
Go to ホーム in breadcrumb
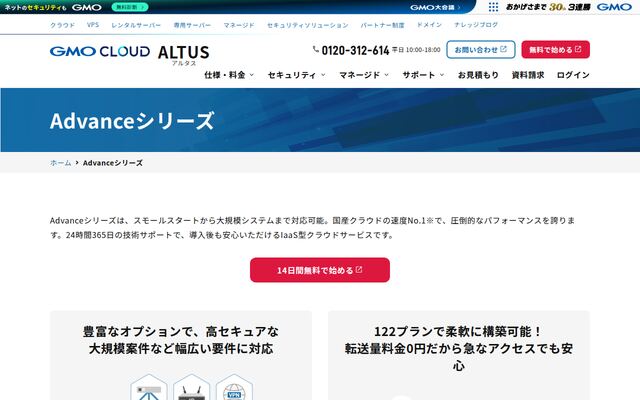[60, 162]
